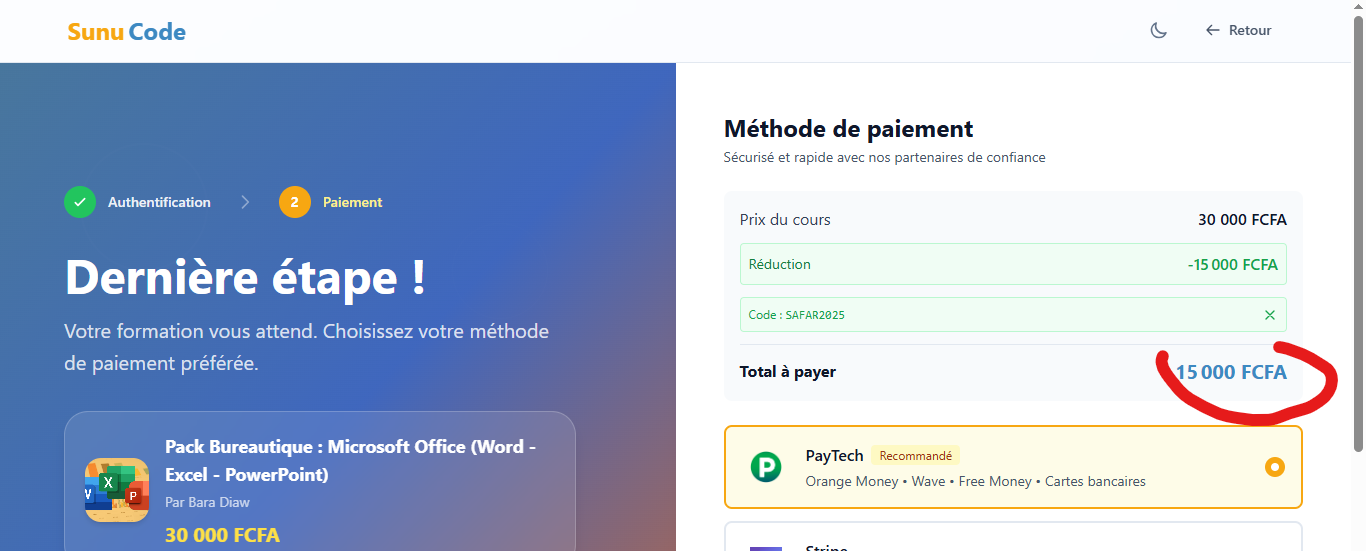Click the Recommandé badge on PayTech
Image resolution: width=1366 pixels, height=551 pixels.
916,456
